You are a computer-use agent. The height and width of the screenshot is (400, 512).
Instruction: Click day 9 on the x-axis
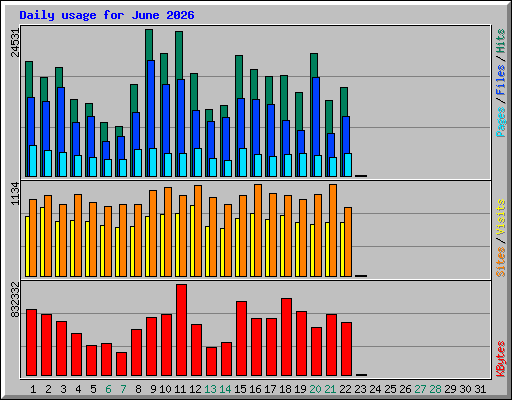[153, 389]
